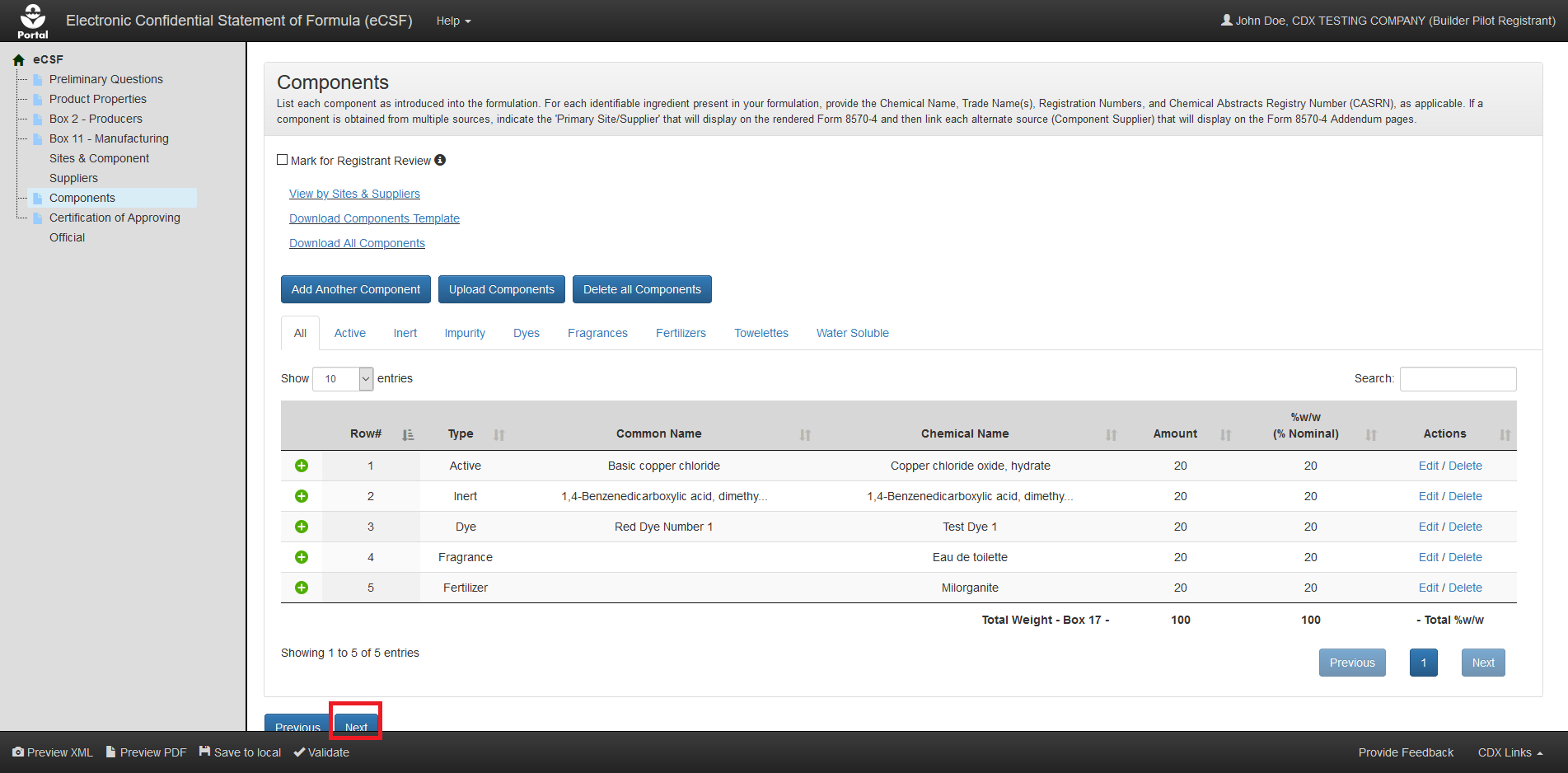Image resolution: width=1568 pixels, height=773 pixels.
Task: Click the Components page icon in sidebar
Action: 38,198
